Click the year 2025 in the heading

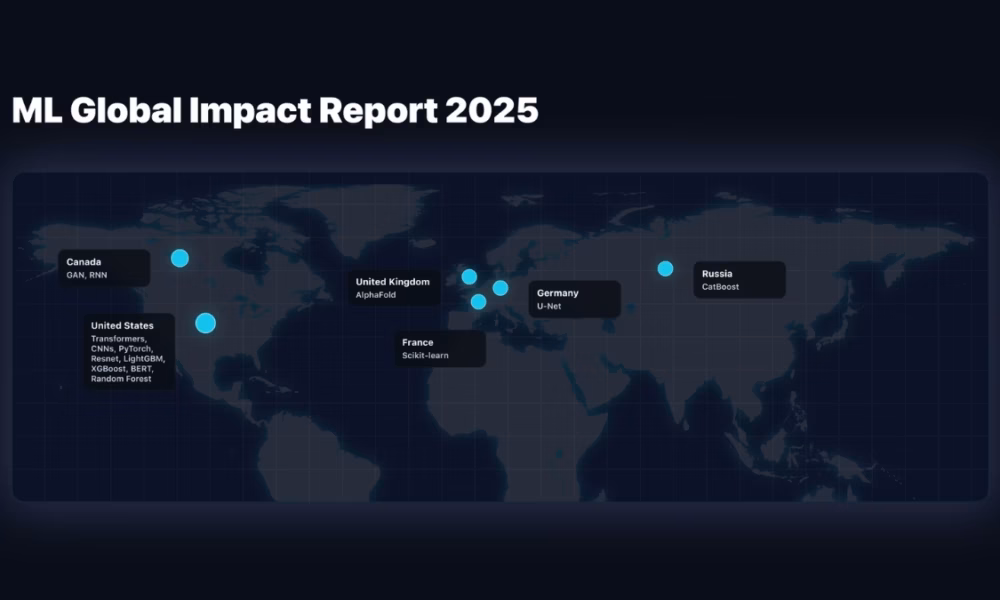[x=492, y=111]
